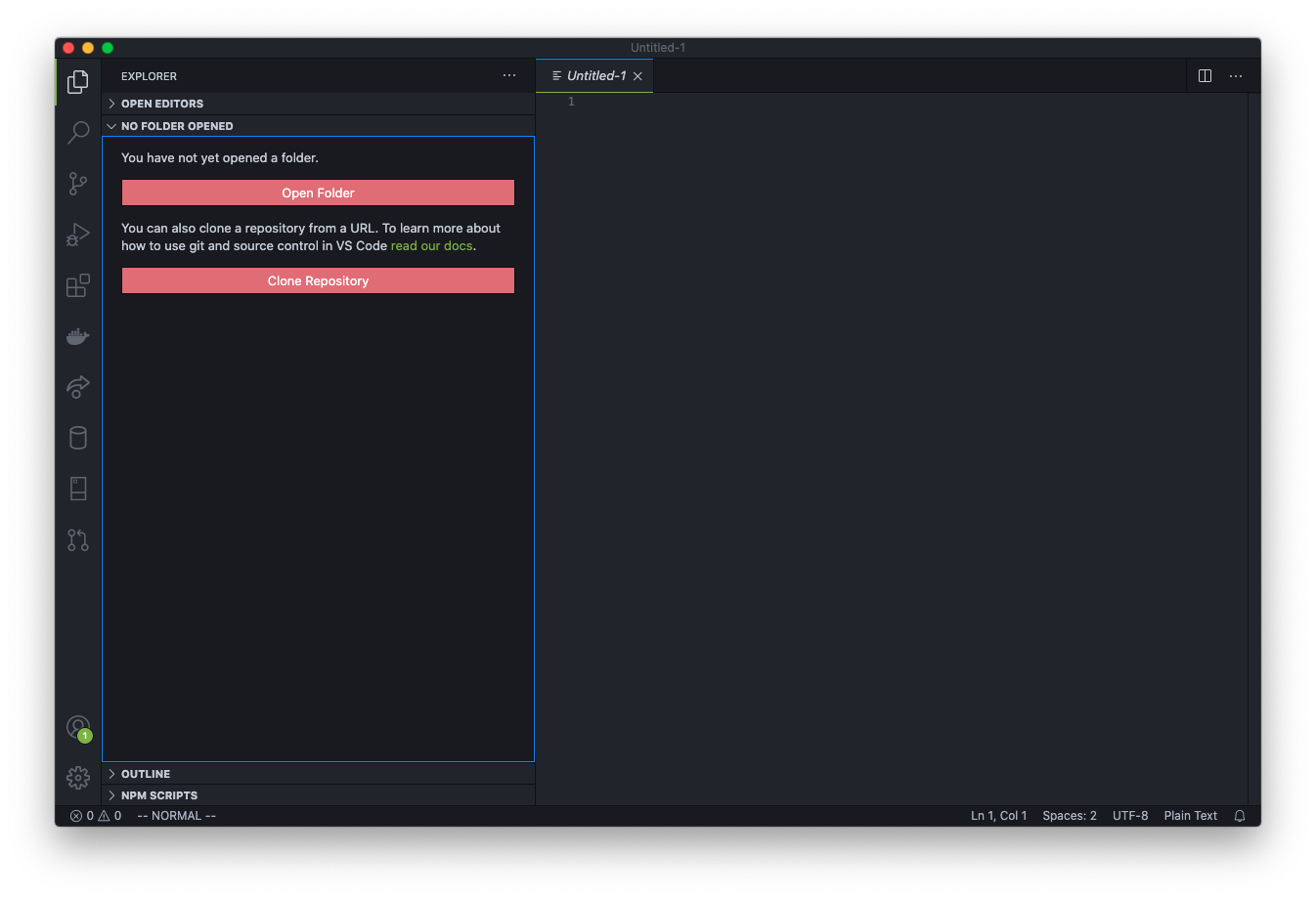This screenshot has width=1316, height=899.
Task: Open the Docker view whale icon
Action: pyautogui.click(x=78, y=336)
